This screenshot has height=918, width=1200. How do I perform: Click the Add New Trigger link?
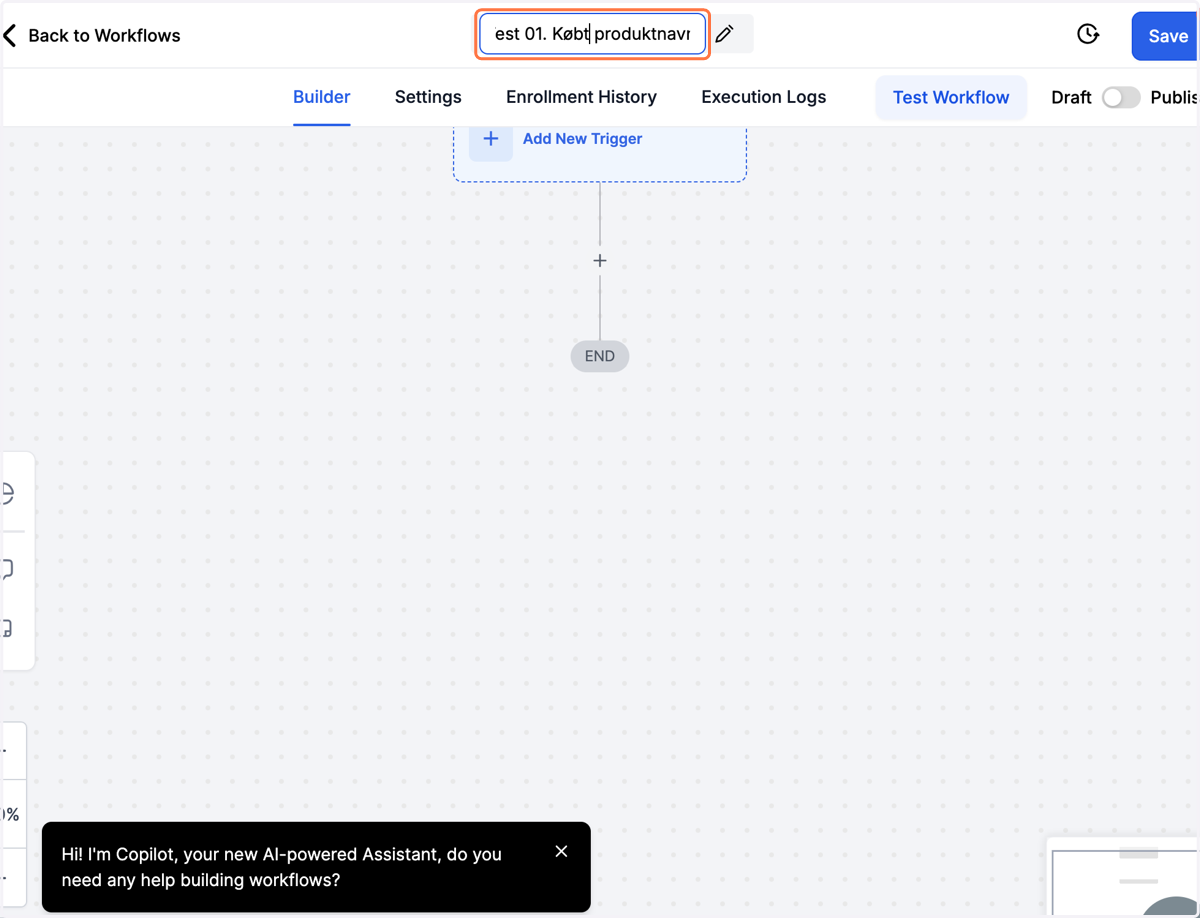583,139
